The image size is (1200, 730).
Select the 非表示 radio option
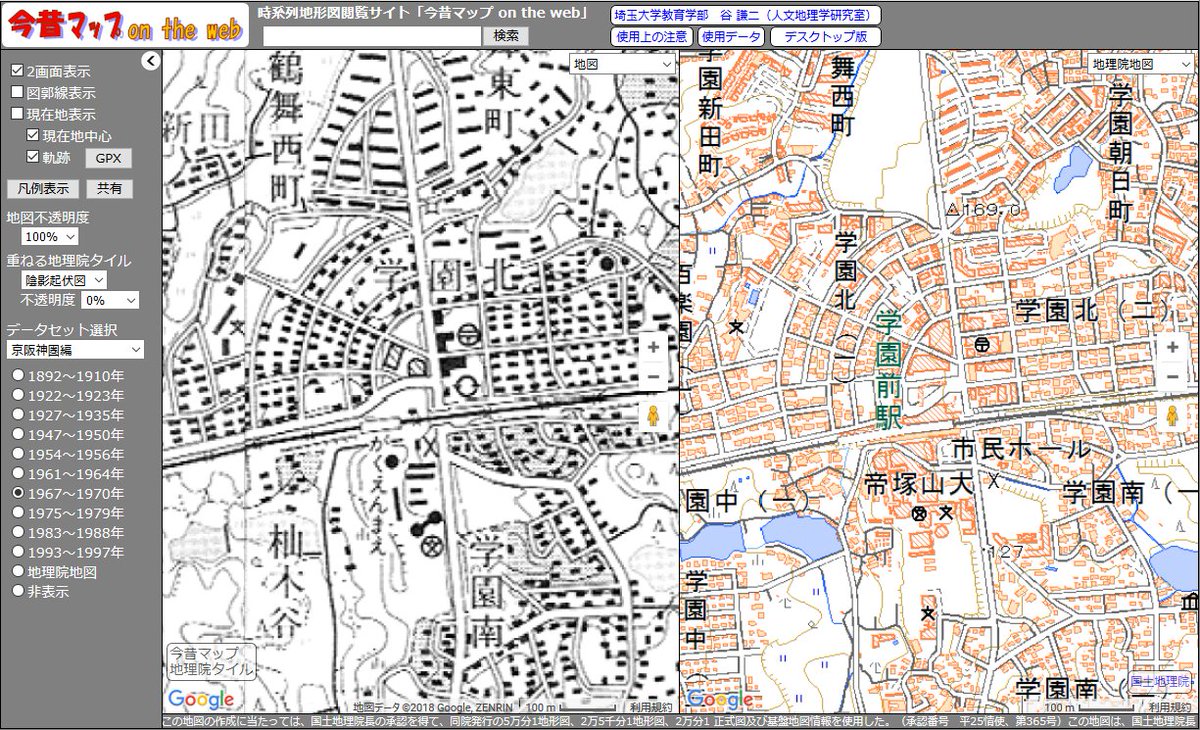[x=18, y=591]
